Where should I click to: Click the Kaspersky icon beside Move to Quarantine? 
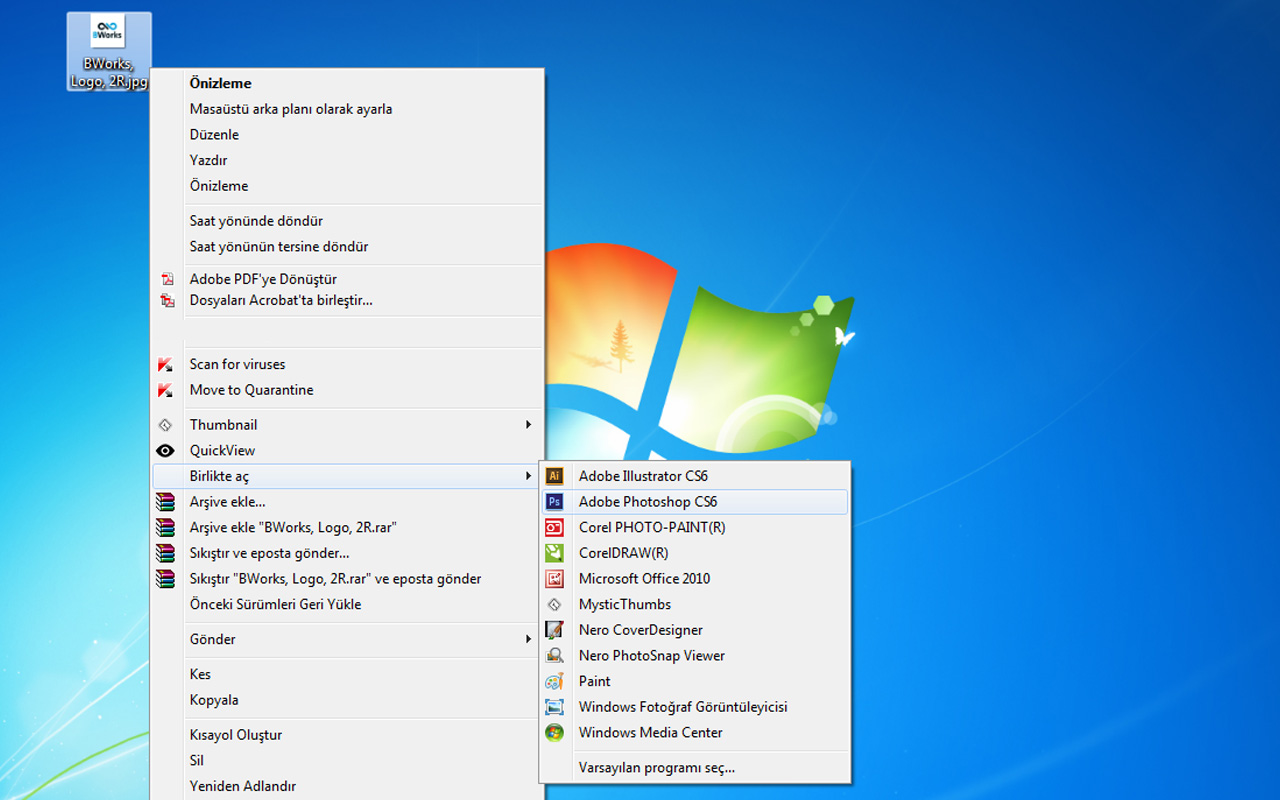(166, 390)
